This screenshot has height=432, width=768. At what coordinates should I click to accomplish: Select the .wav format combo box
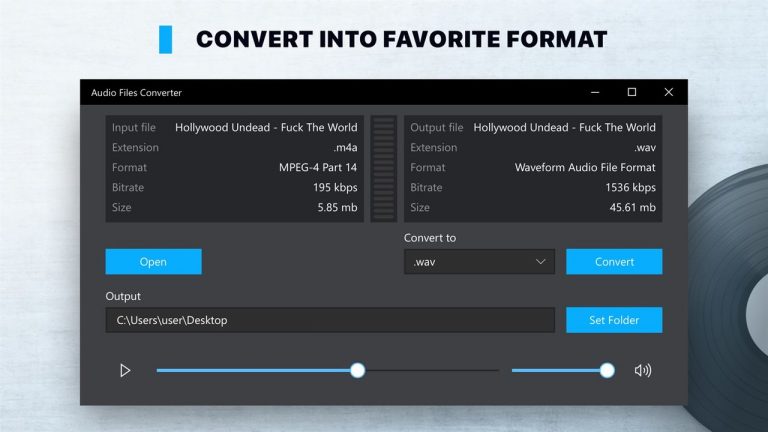(479, 262)
